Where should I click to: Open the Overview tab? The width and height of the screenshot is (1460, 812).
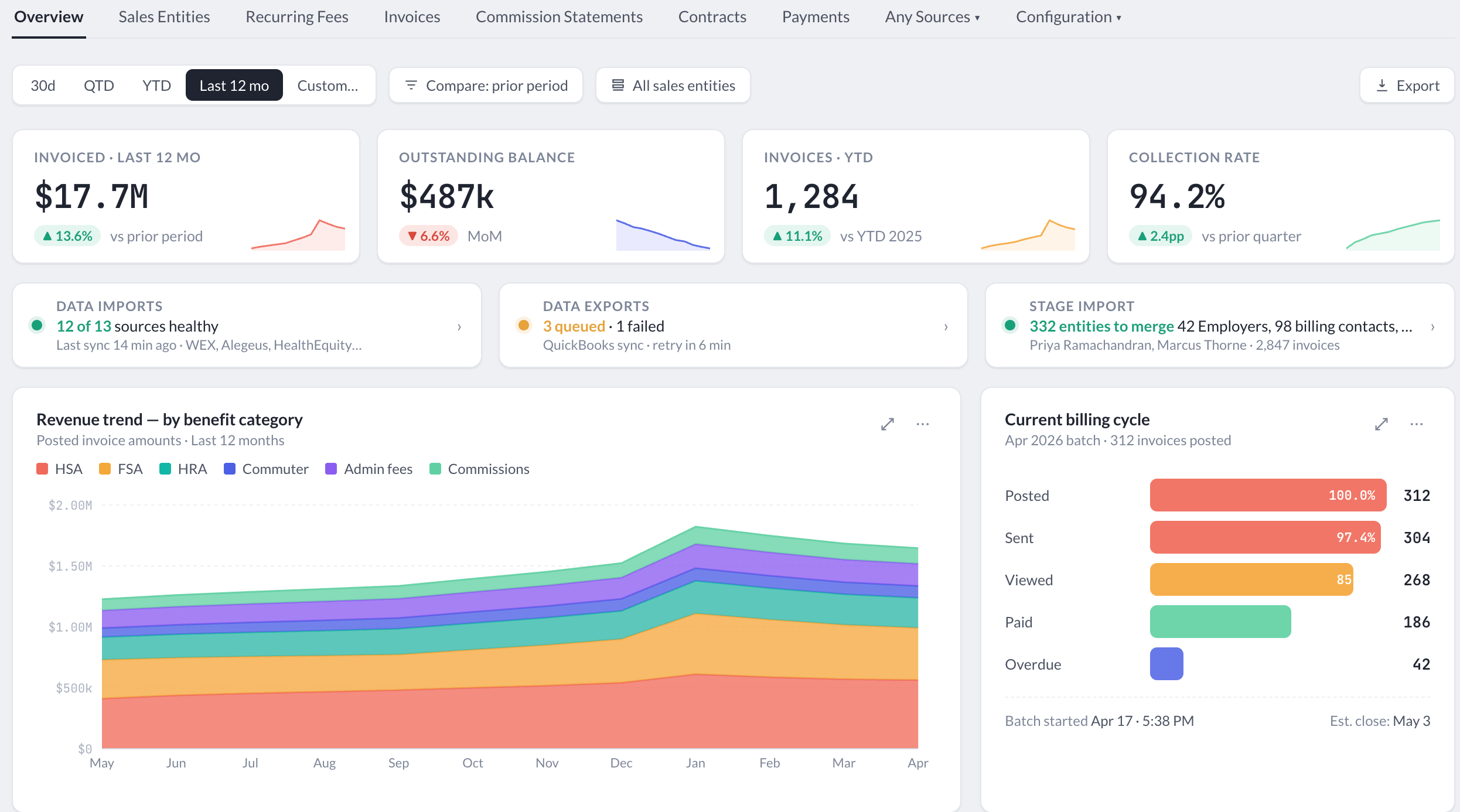coord(49,17)
